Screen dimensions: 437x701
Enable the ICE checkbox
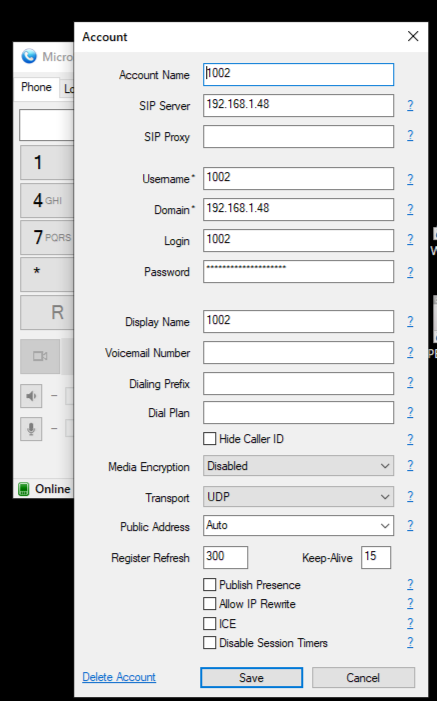tap(209, 623)
